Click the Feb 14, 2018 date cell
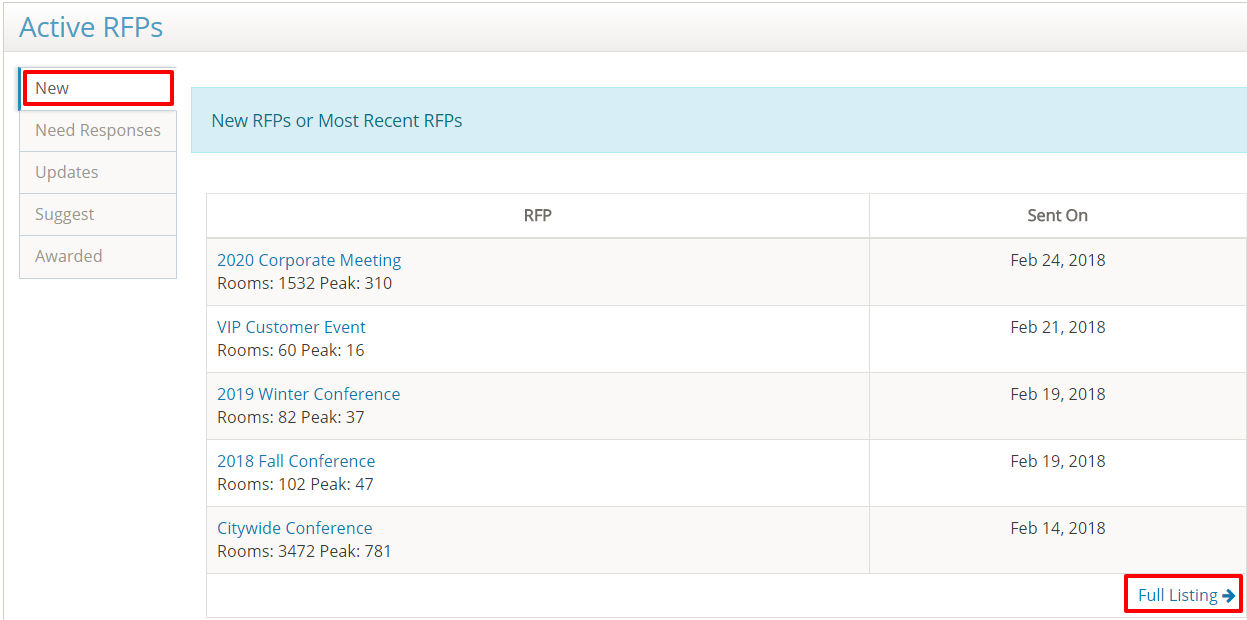 tap(1057, 528)
